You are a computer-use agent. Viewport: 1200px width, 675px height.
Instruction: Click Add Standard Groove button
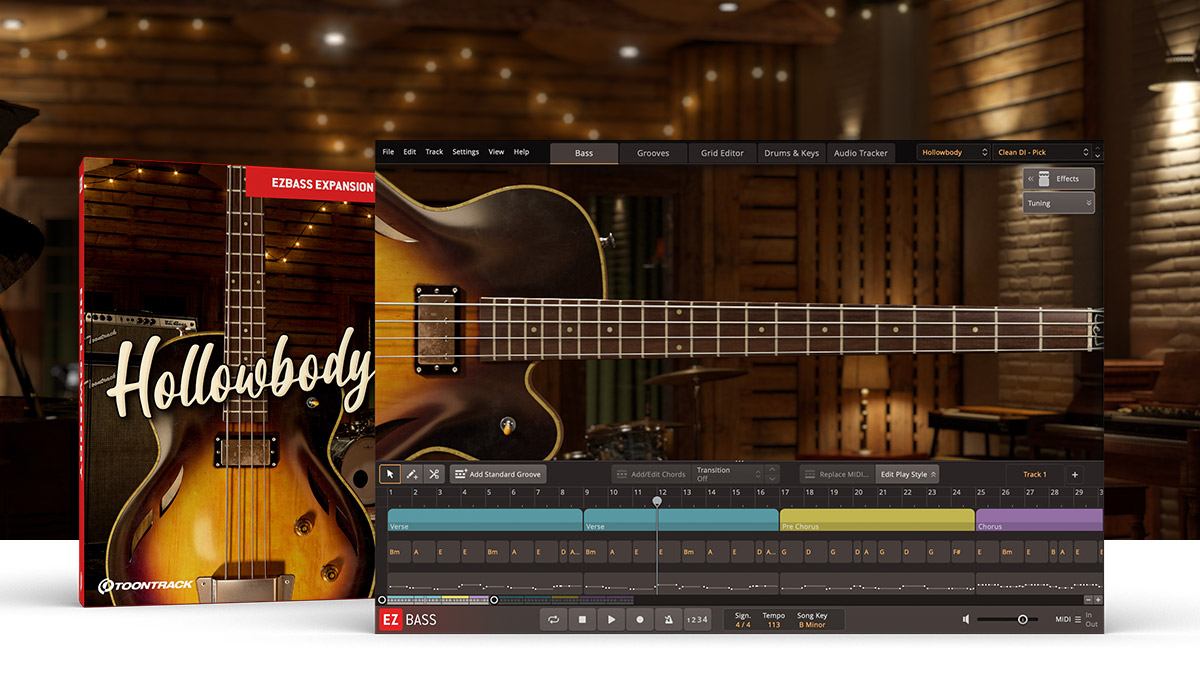point(498,474)
